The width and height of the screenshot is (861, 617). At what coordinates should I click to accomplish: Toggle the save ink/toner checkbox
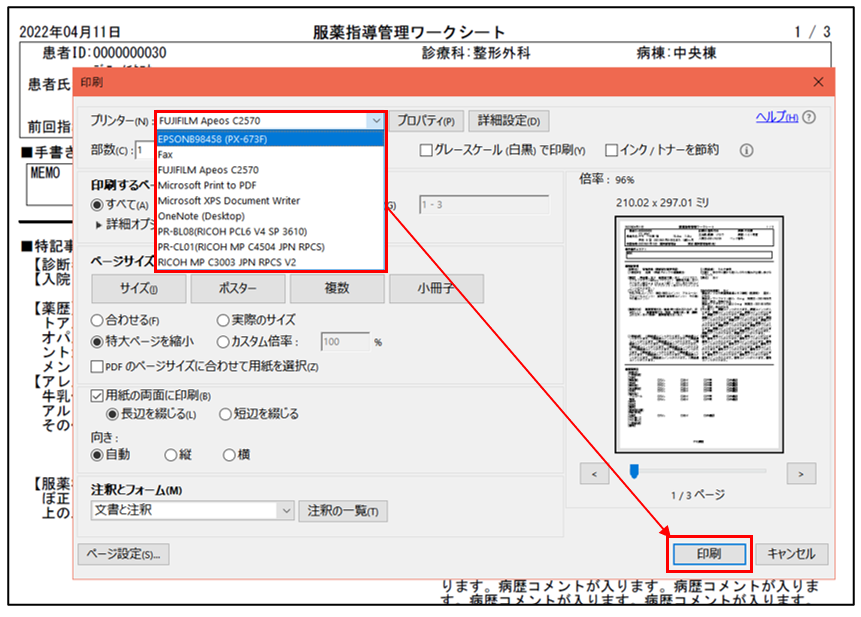(x=611, y=151)
